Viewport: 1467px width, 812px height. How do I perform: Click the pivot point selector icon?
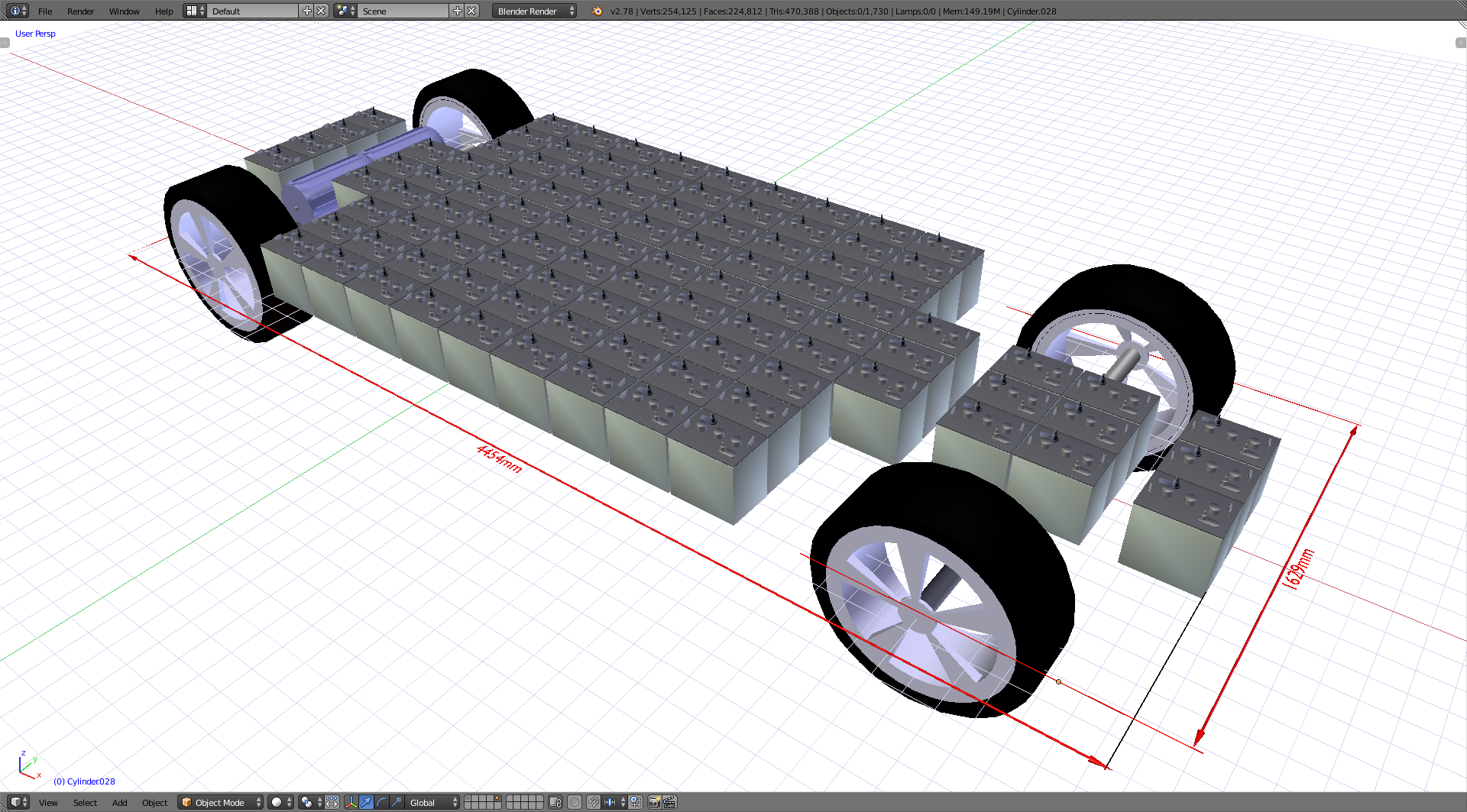307,803
